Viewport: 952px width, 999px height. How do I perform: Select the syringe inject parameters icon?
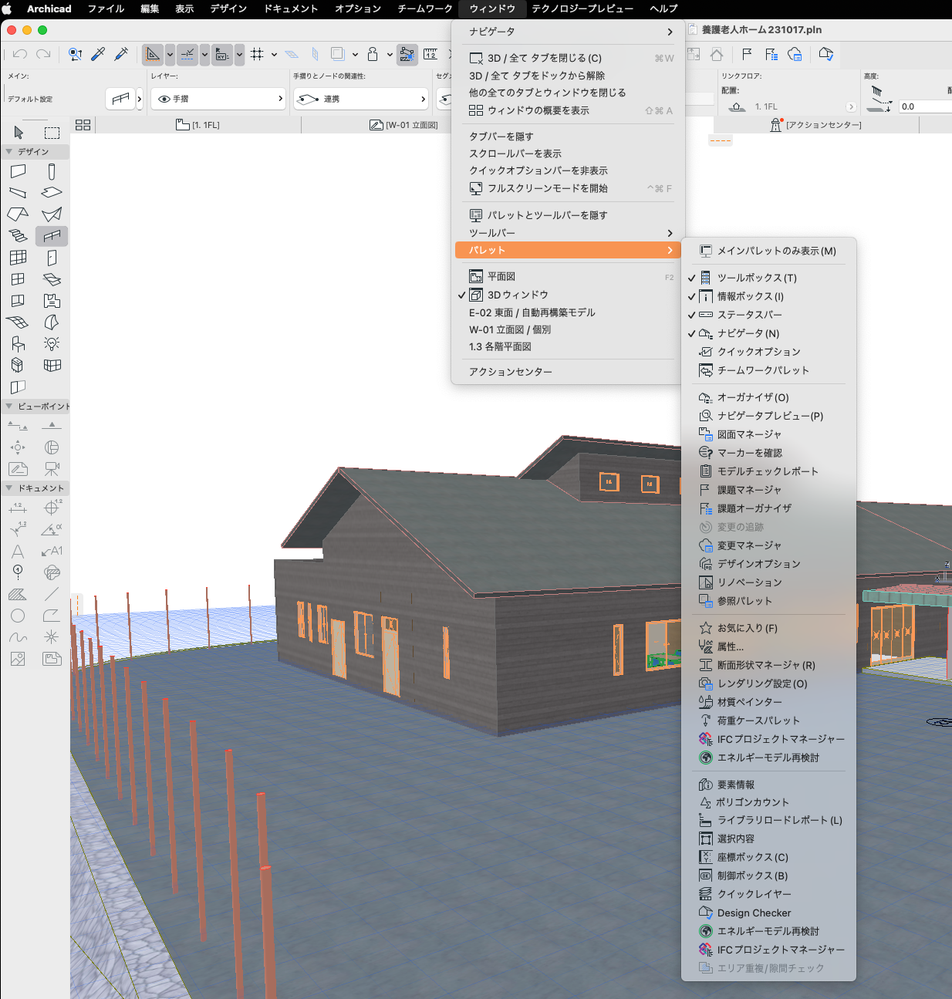tap(121, 54)
